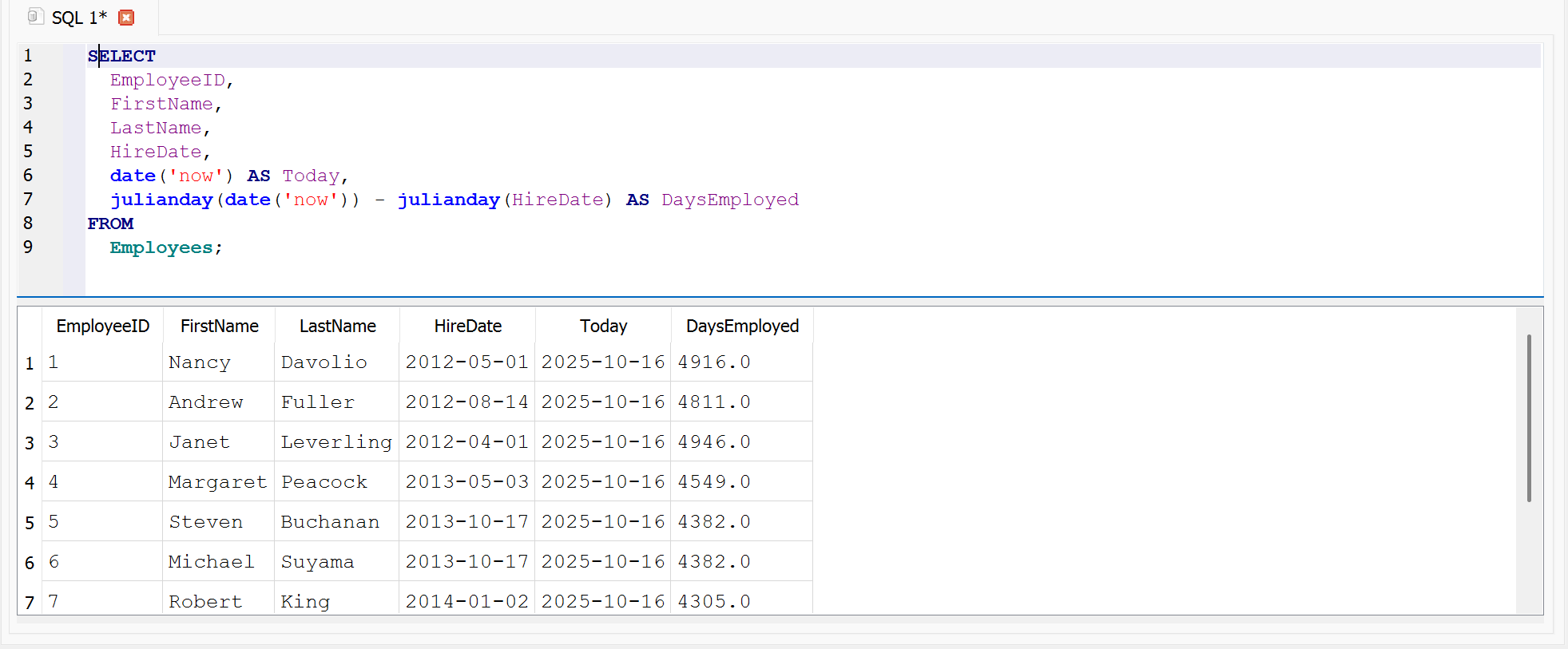
Task: Switch to the SQL 1* tab
Action: pyautogui.click(x=79, y=18)
